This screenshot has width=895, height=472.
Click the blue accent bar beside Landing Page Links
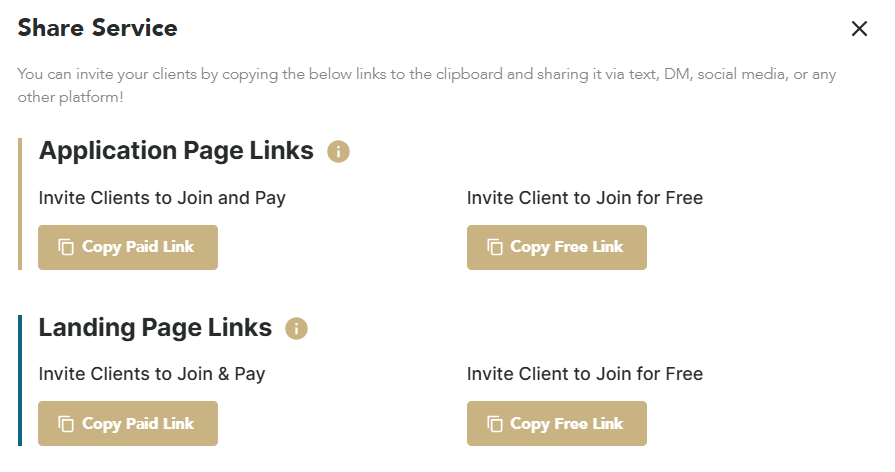(20, 380)
